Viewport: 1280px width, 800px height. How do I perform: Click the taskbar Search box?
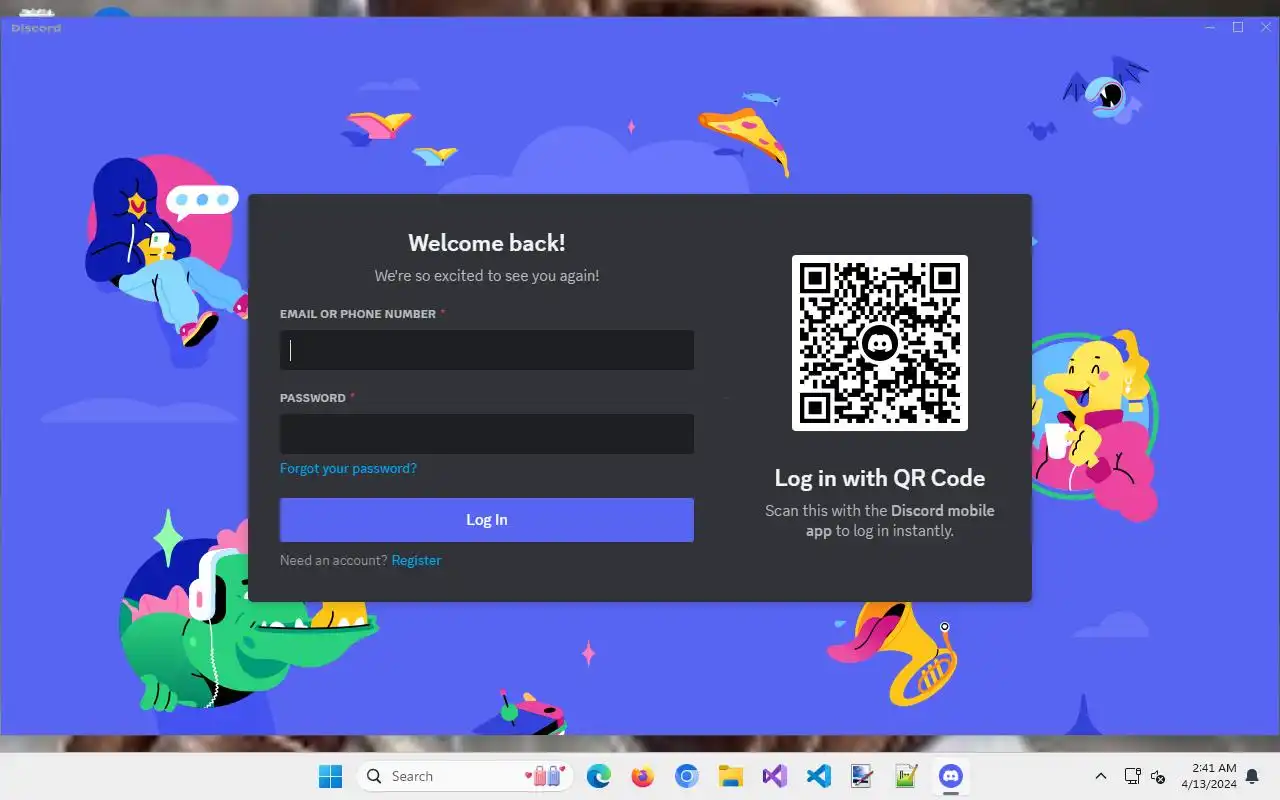(465, 776)
